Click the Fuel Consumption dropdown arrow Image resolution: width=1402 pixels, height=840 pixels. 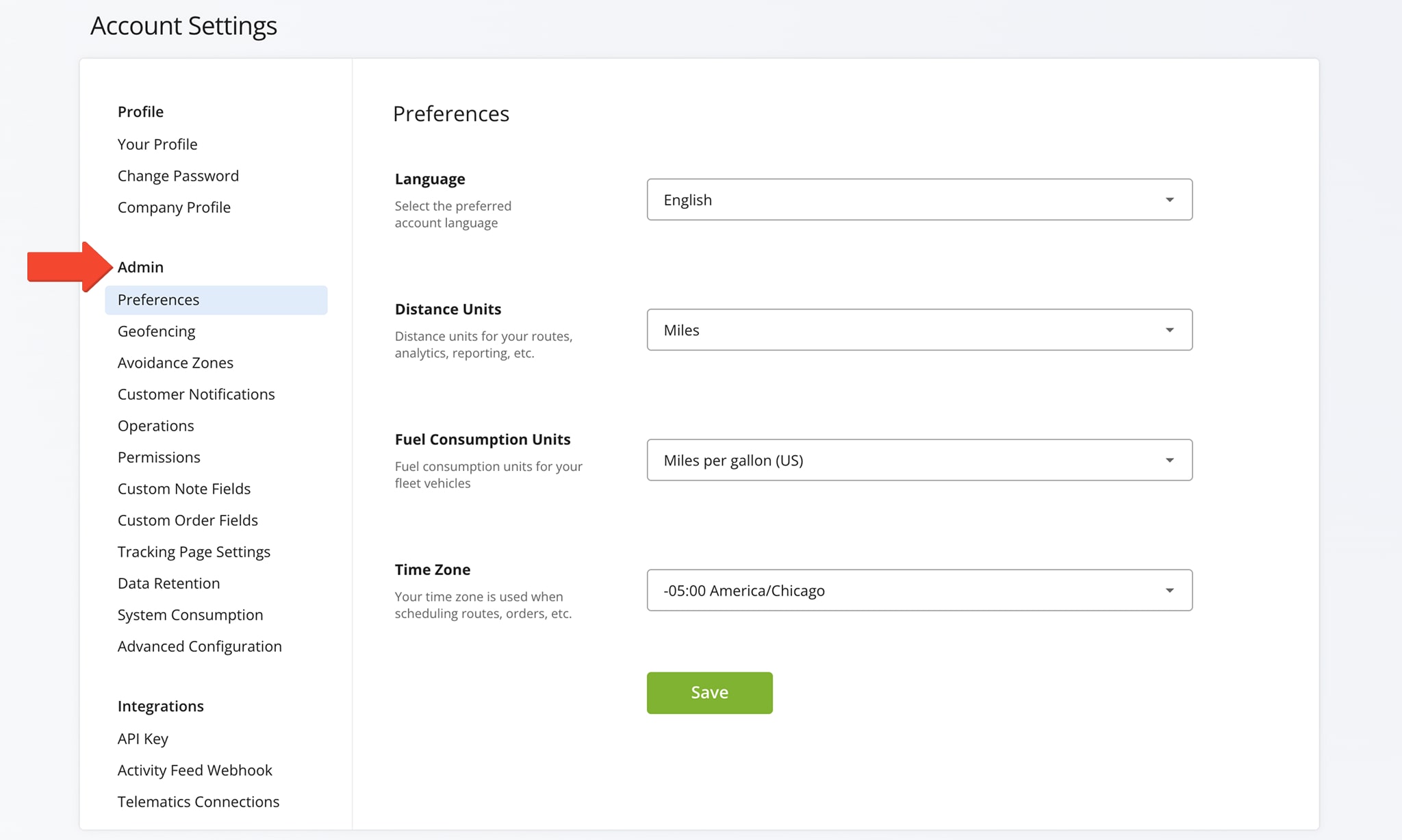(x=1169, y=460)
